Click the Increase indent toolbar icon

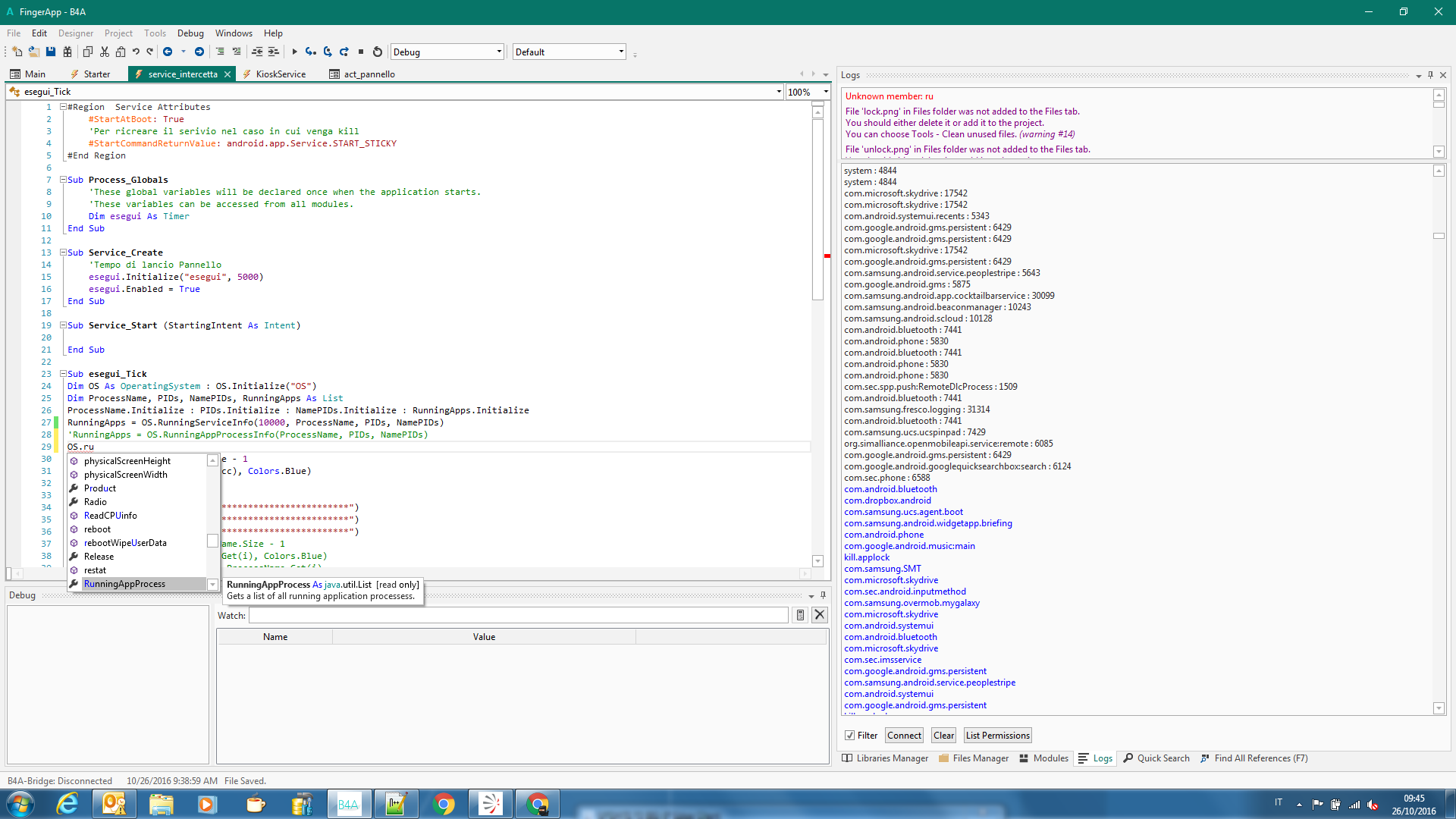[274, 52]
